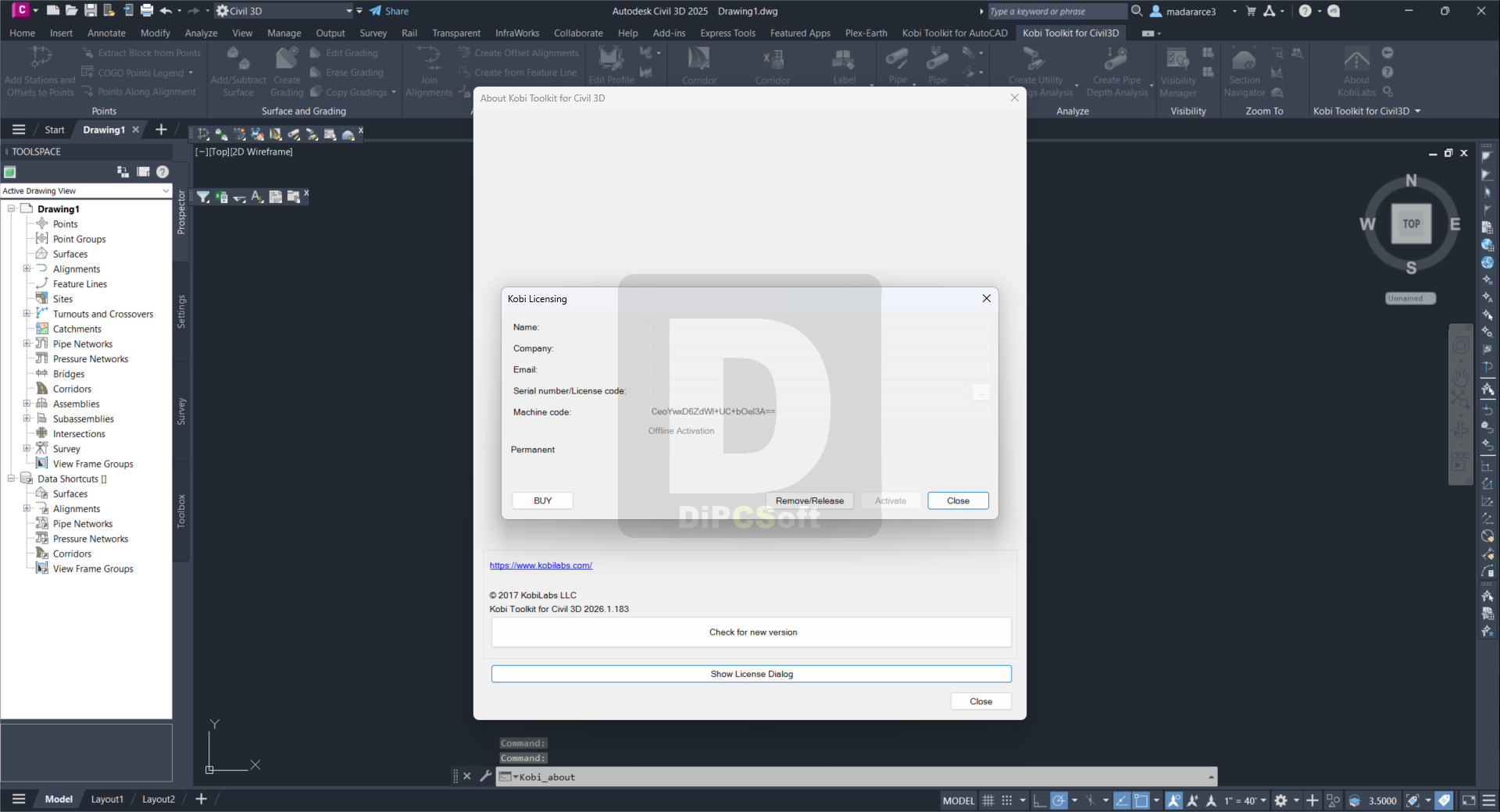This screenshot has height=812, width=1500.
Task: Collapse the Drawing1 tree node
Action: (11, 208)
